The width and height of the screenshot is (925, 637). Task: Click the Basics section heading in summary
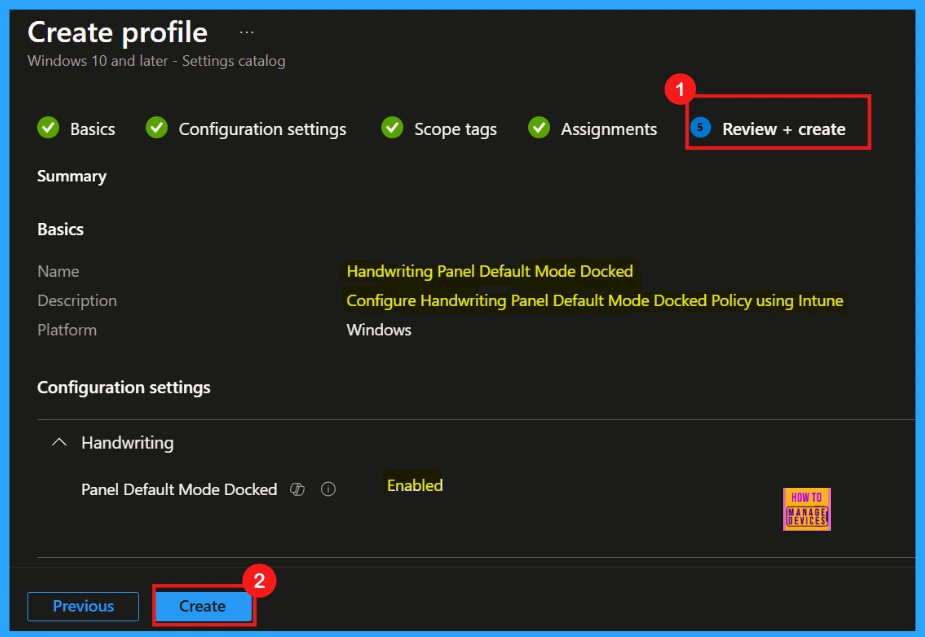pyautogui.click(x=60, y=229)
